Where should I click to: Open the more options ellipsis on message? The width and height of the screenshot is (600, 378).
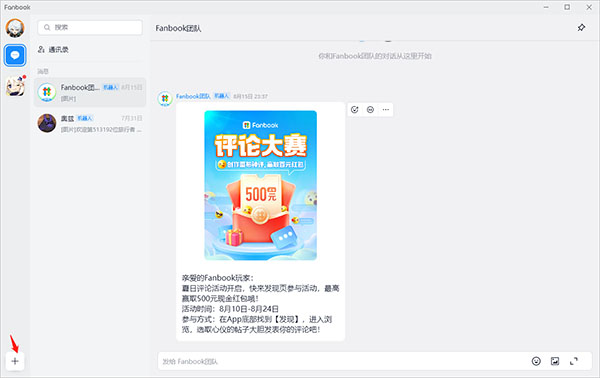(x=386, y=110)
